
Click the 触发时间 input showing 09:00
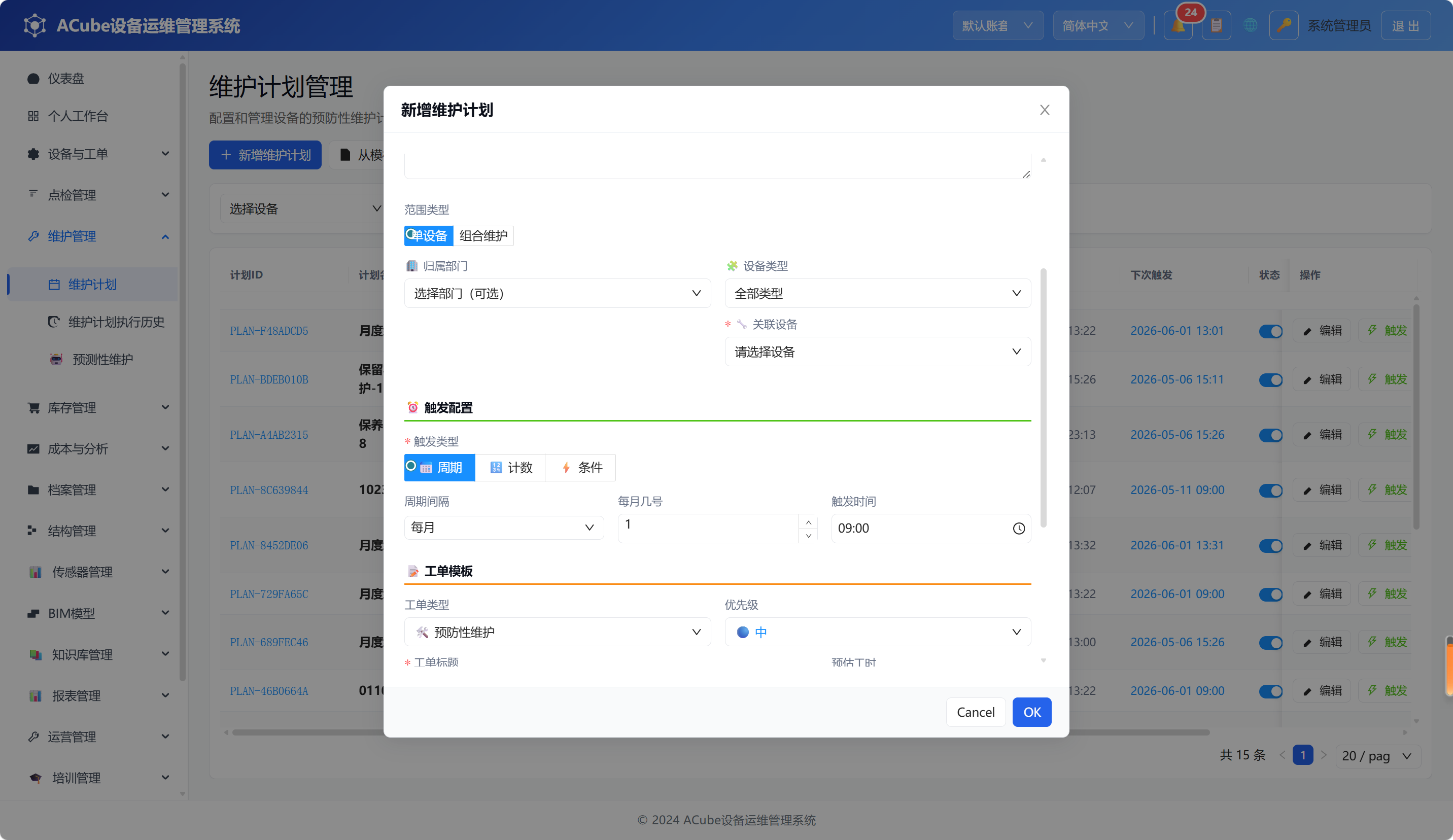930,528
